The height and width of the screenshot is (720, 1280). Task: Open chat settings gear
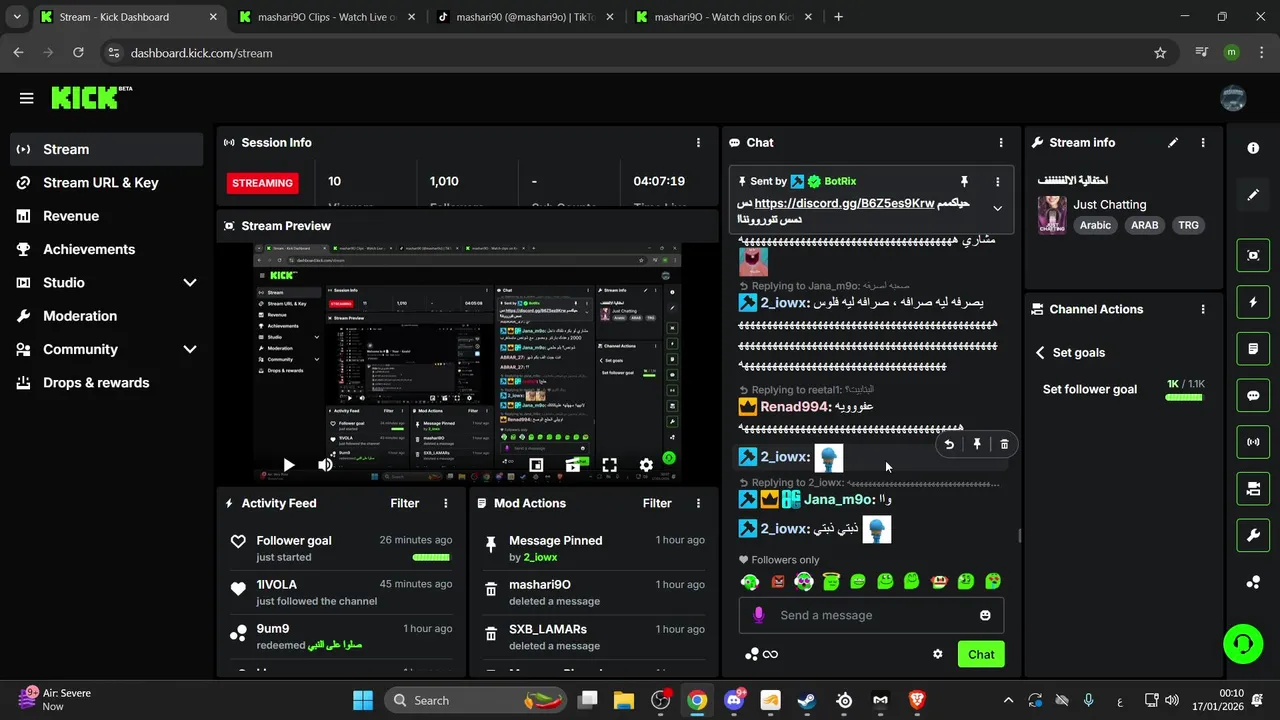point(938,654)
